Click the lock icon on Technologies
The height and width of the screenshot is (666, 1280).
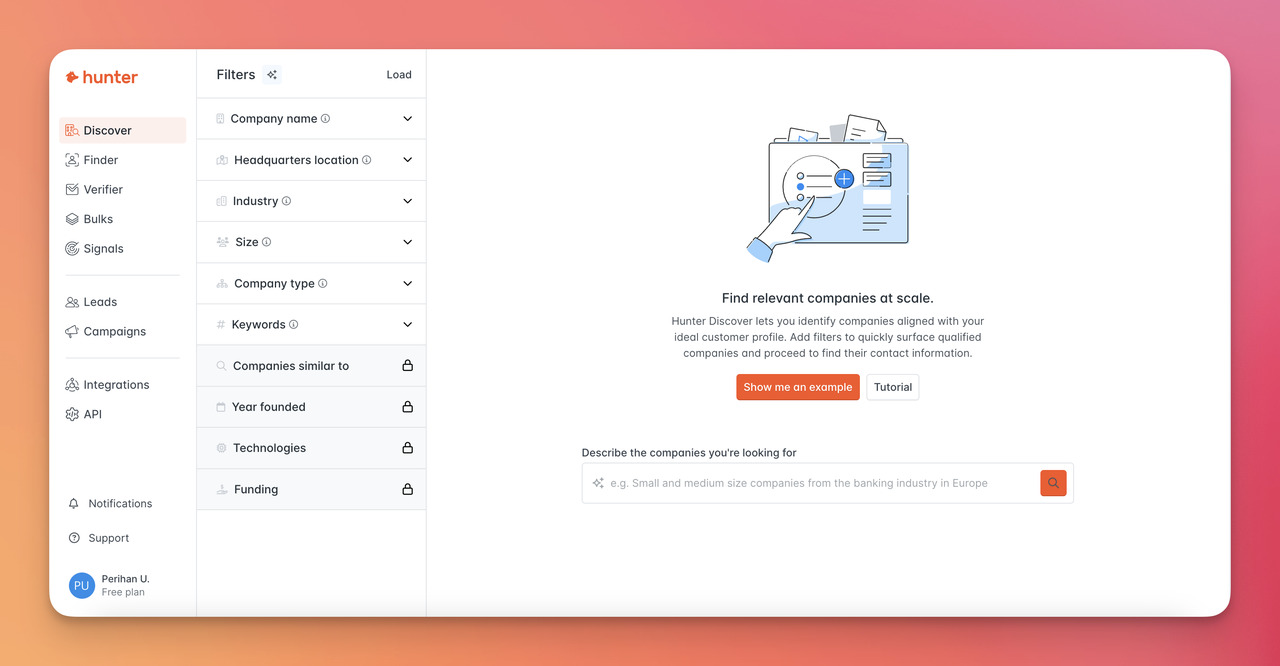(407, 448)
